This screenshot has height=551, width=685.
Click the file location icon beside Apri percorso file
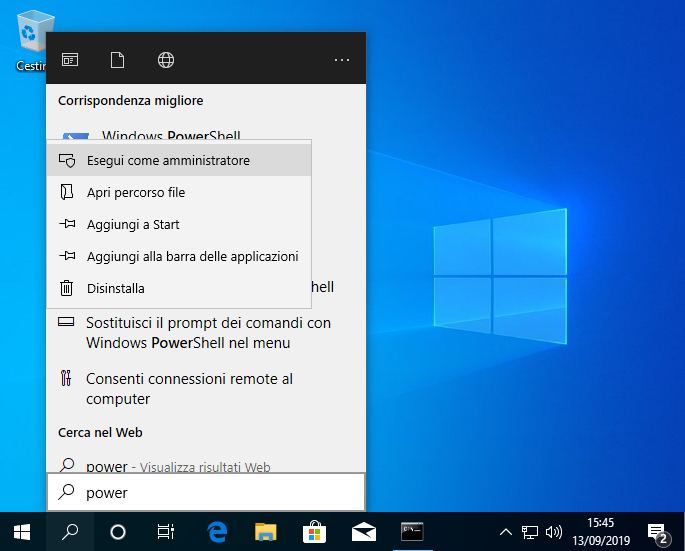66,192
